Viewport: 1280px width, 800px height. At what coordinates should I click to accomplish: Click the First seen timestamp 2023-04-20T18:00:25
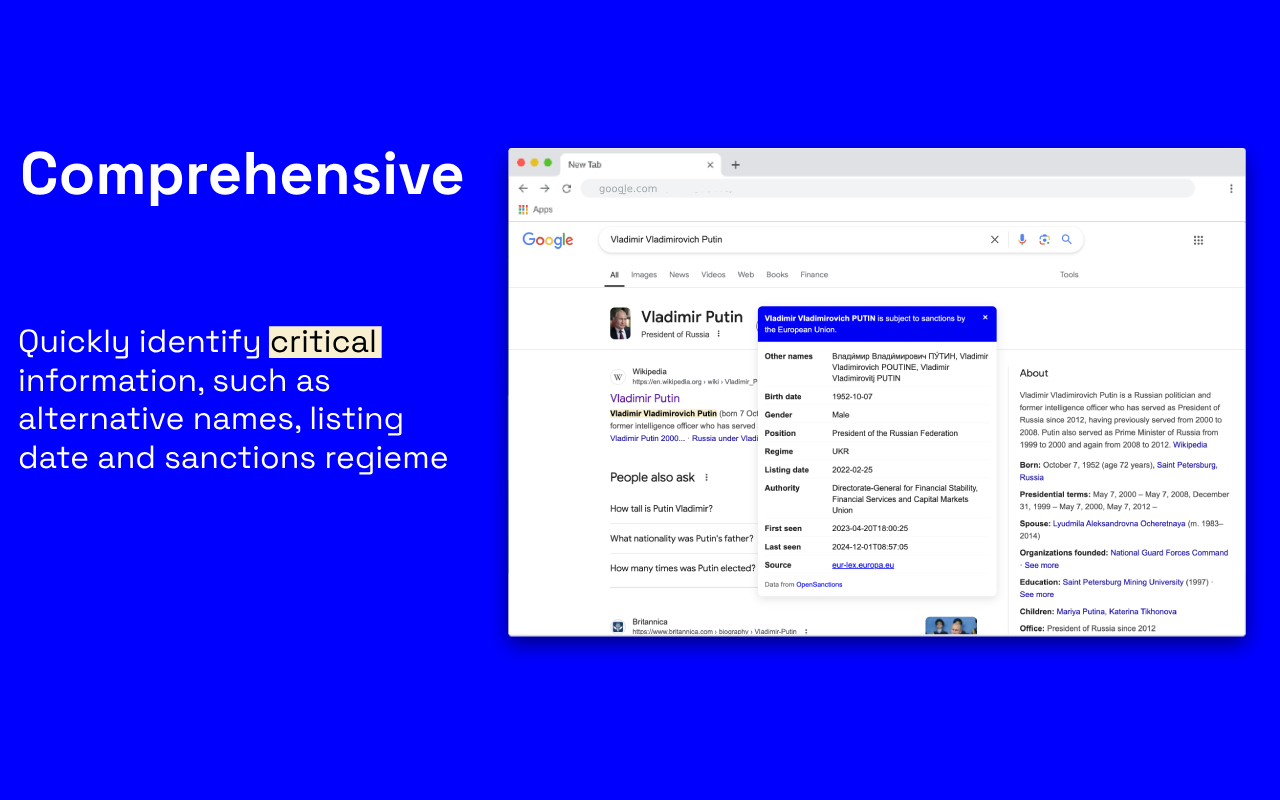(x=870, y=528)
